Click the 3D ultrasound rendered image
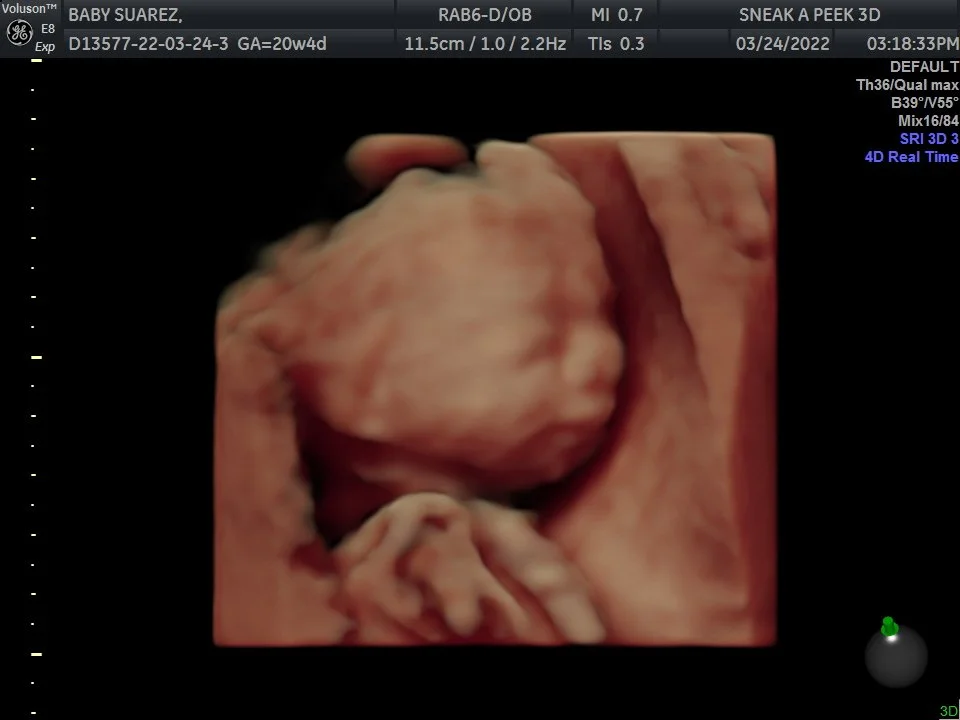This screenshot has height=720, width=960. [495, 389]
